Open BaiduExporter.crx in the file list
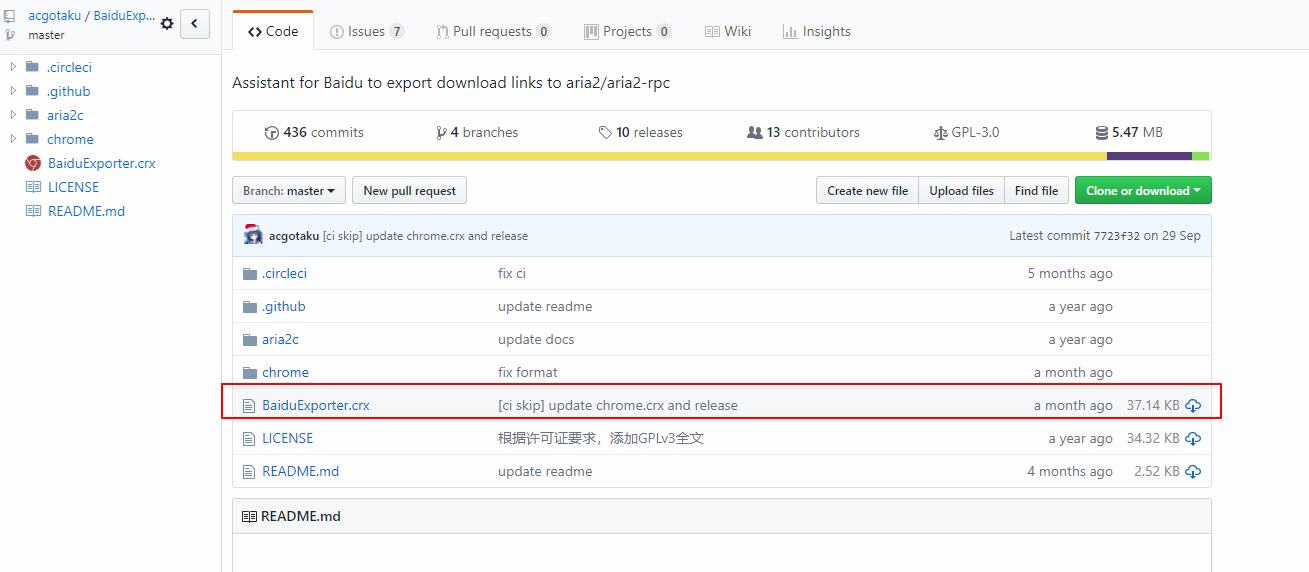The width and height of the screenshot is (1309, 572). [316, 405]
